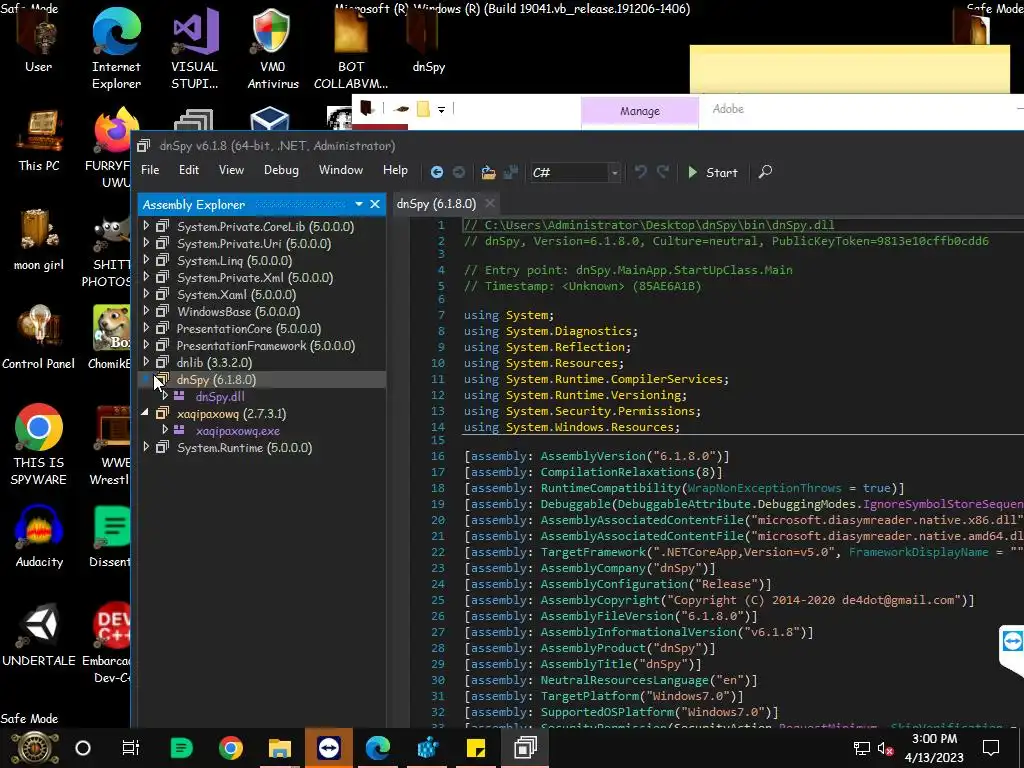Expand the dnSpy.dll module
This screenshot has height=768, width=1024.
pos(165,396)
